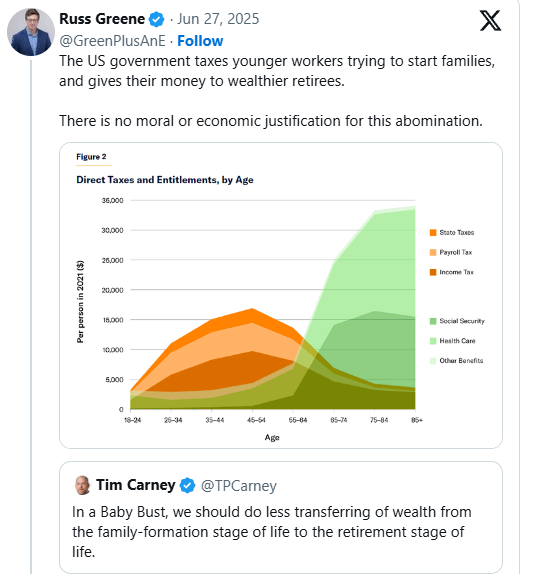The height and width of the screenshot is (574, 539).
Task: Click Russ Greene's blue verified badge
Action: [156, 19]
